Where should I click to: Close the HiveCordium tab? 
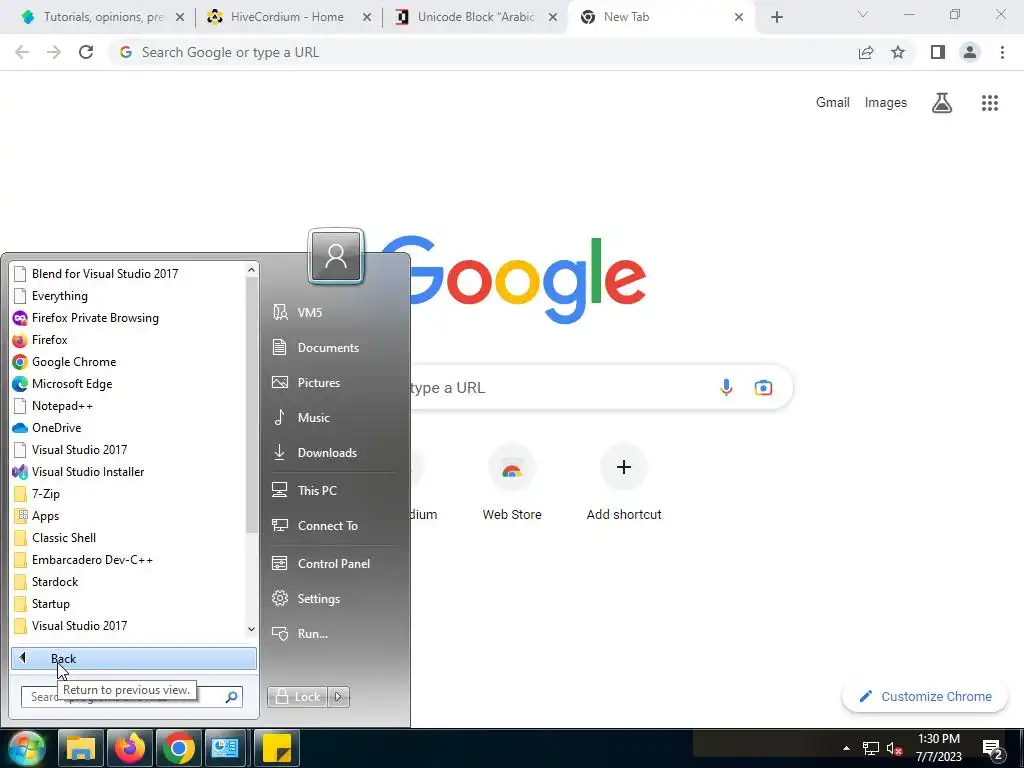pyautogui.click(x=367, y=18)
